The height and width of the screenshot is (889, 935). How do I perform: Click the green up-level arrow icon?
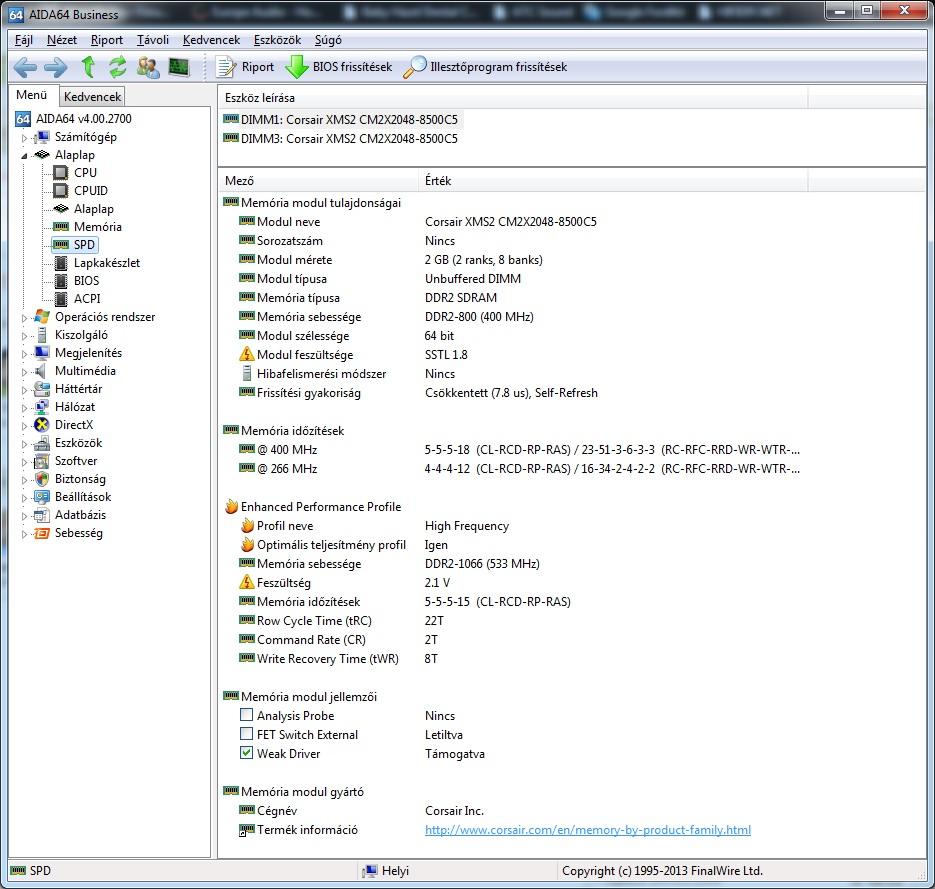(x=88, y=67)
